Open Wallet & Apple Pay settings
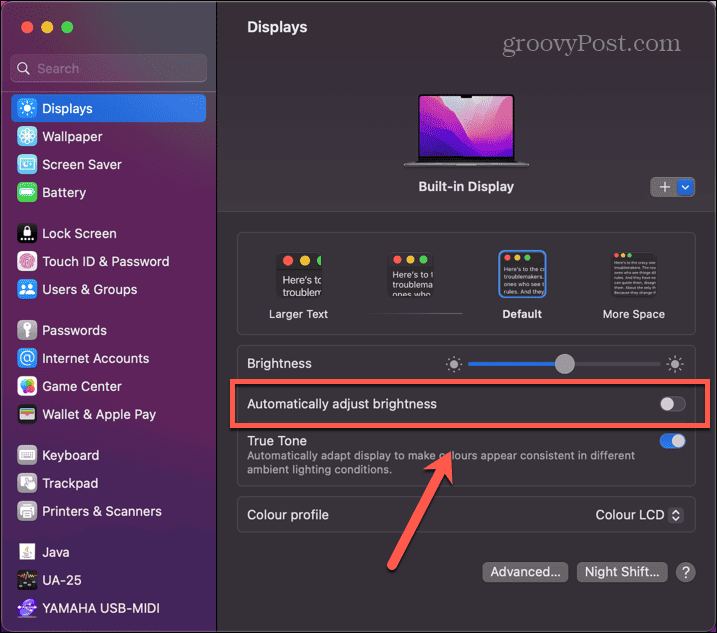 click(108, 414)
